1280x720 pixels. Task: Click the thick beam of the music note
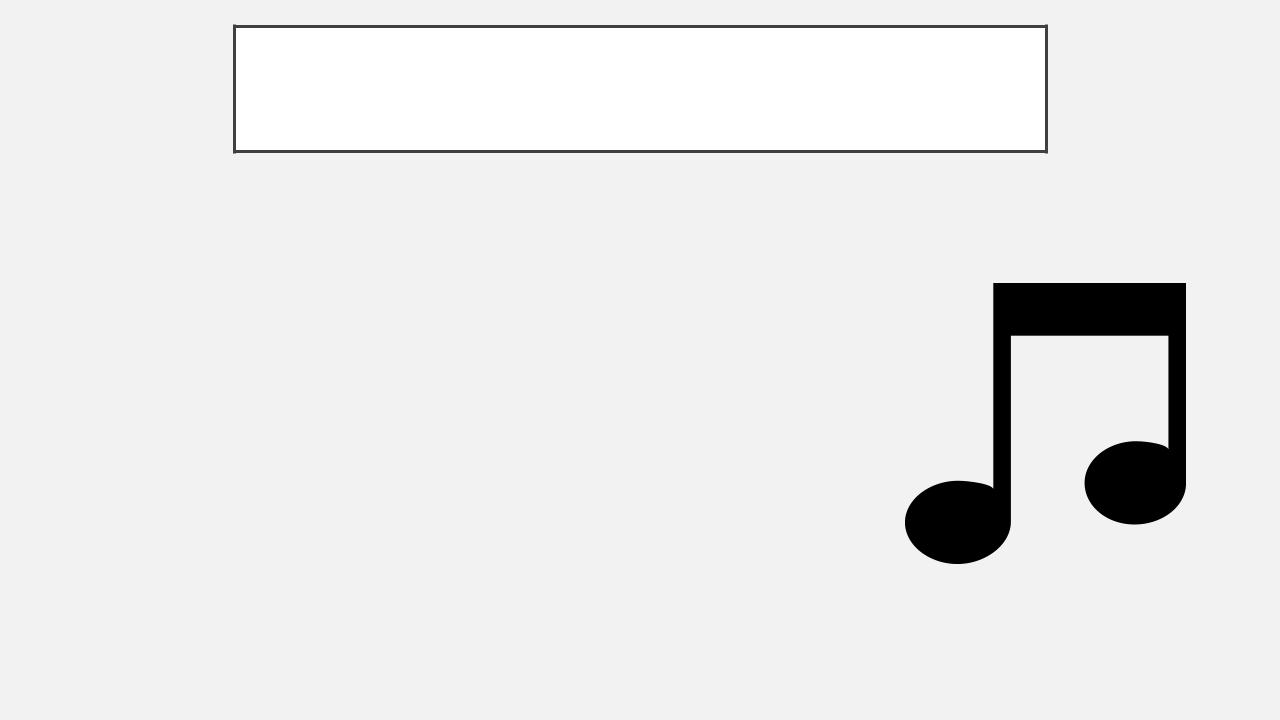[1089, 309]
